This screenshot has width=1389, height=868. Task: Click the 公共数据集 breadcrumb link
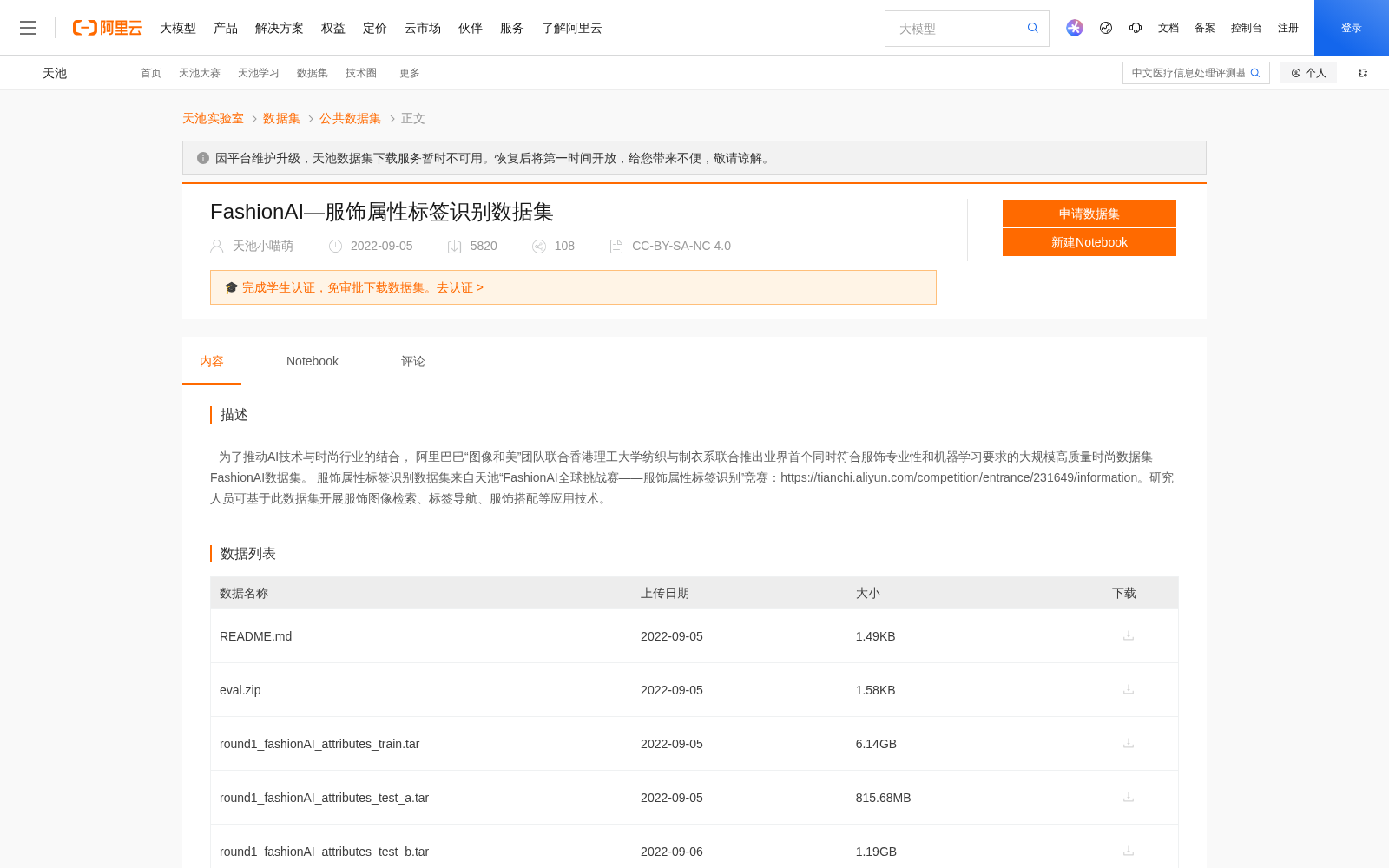tap(350, 118)
